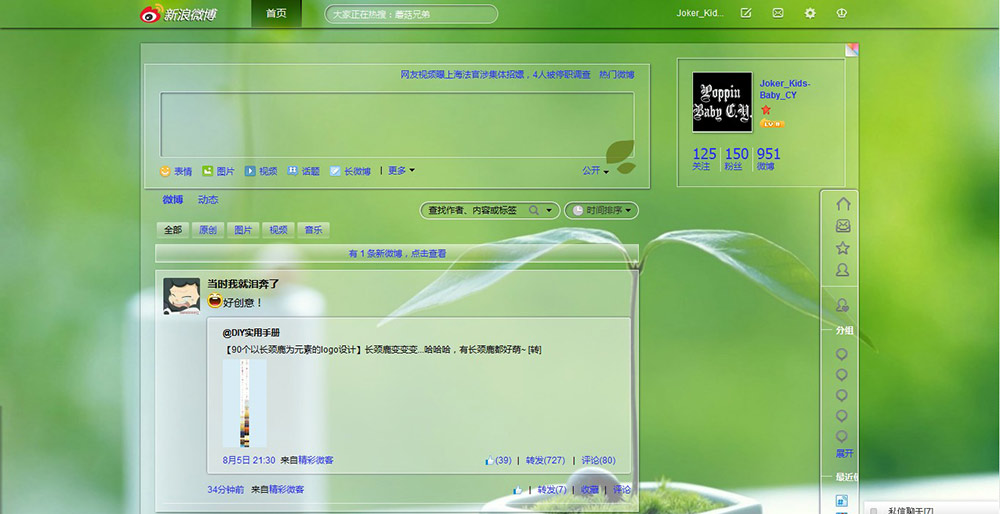Open sidebar person-with-heart icon
Image resolution: width=1000 pixels, height=514 pixels.
842,305
